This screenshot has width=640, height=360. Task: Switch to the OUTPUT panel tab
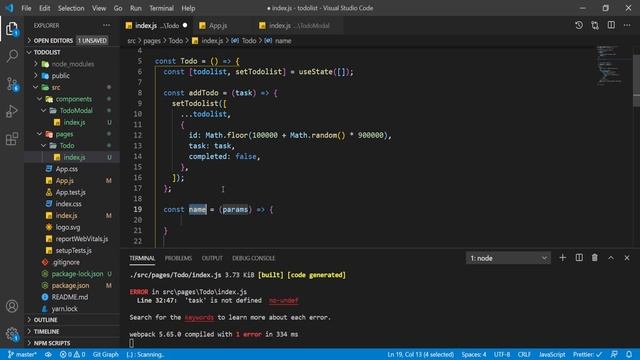(212, 258)
